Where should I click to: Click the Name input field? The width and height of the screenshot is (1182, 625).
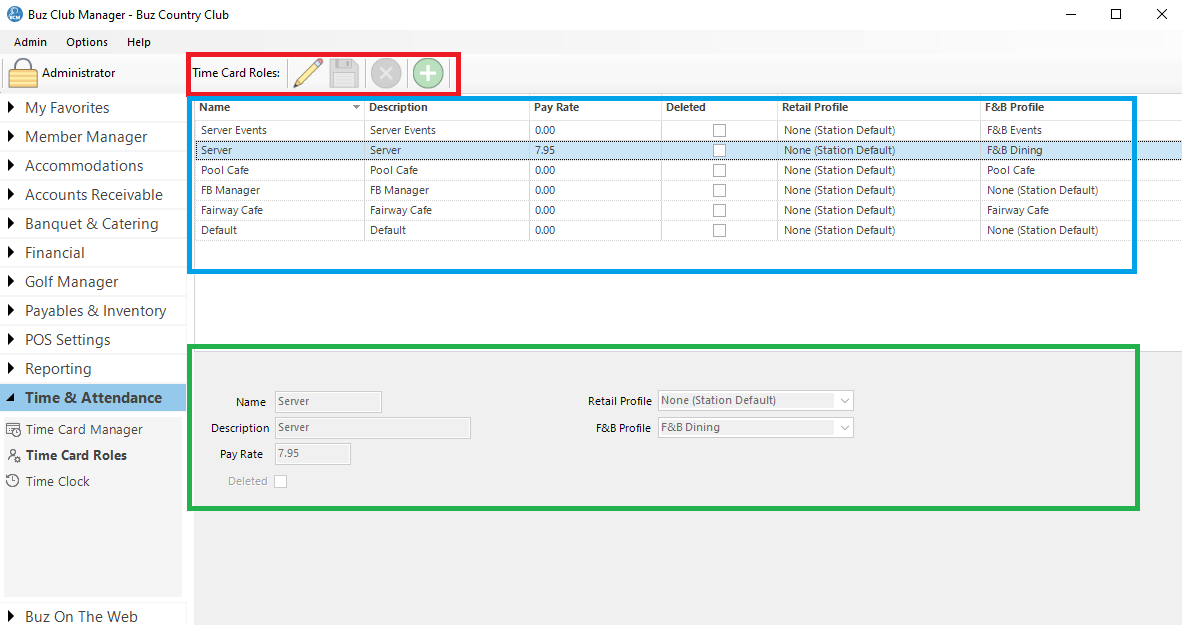(x=328, y=402)
